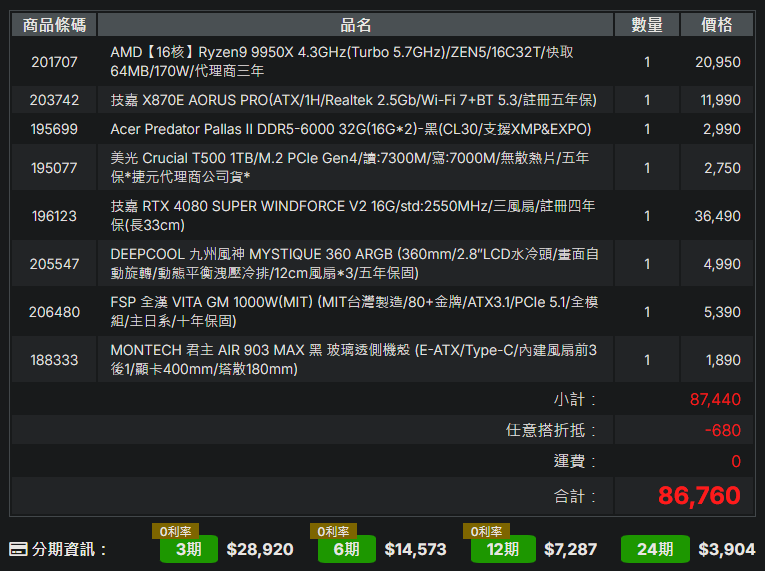Click the $7,287 installment amount
Viewport: 765px width, 571px height.
570,549
